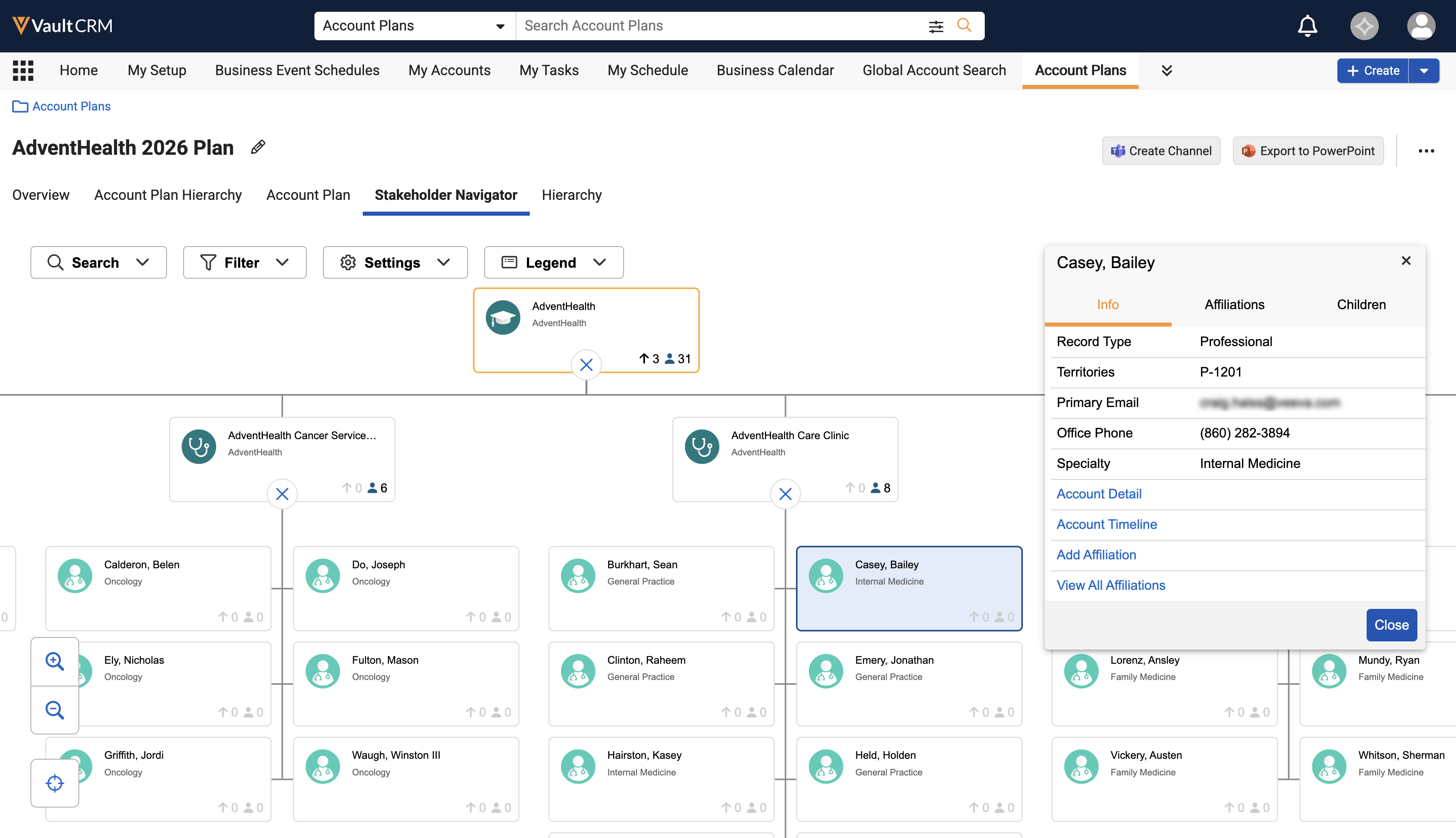Expand the Settings dropdown
Viewport: 1456px width, 838px height.
[395, 262]
